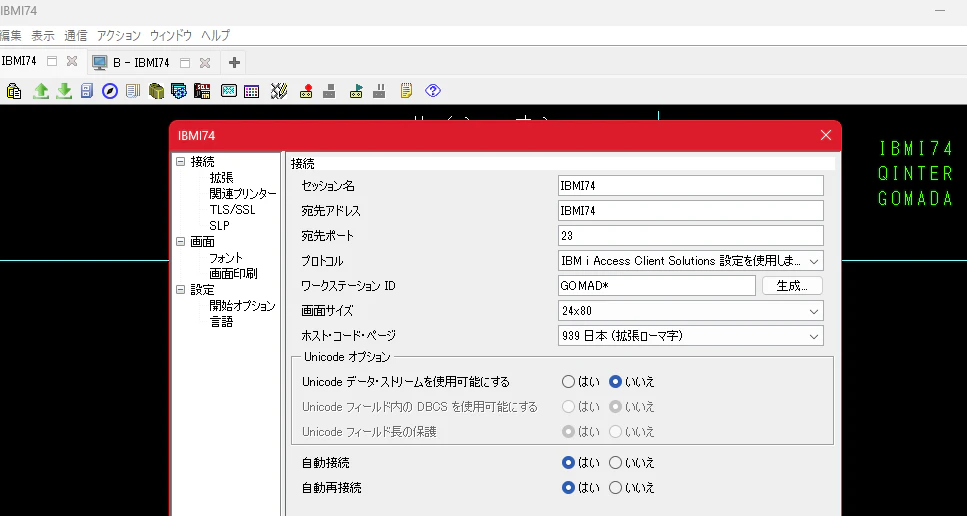The width and height of the screenshot is (967, 516).
Task: Open the Run SQL Scripts icon
Action: click(x=202, y=91)
